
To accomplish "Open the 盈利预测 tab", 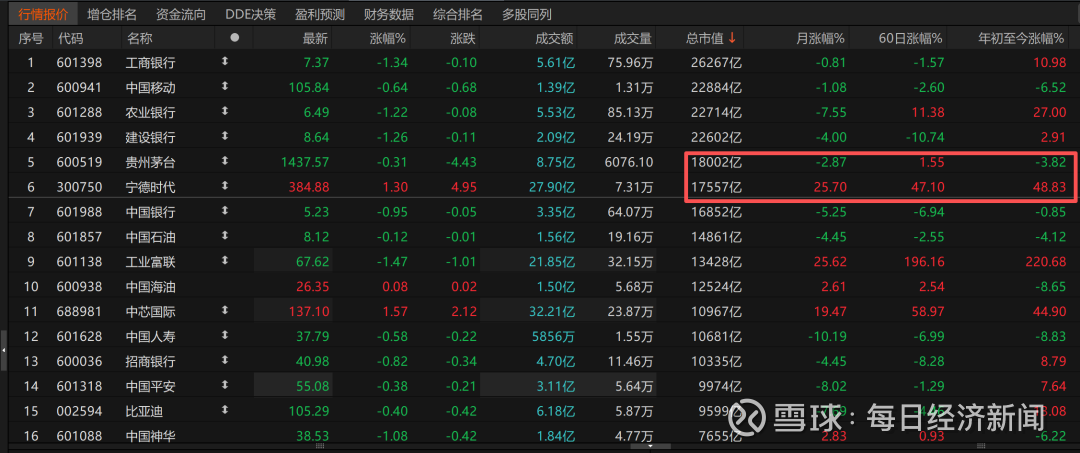I will [320, 14].
